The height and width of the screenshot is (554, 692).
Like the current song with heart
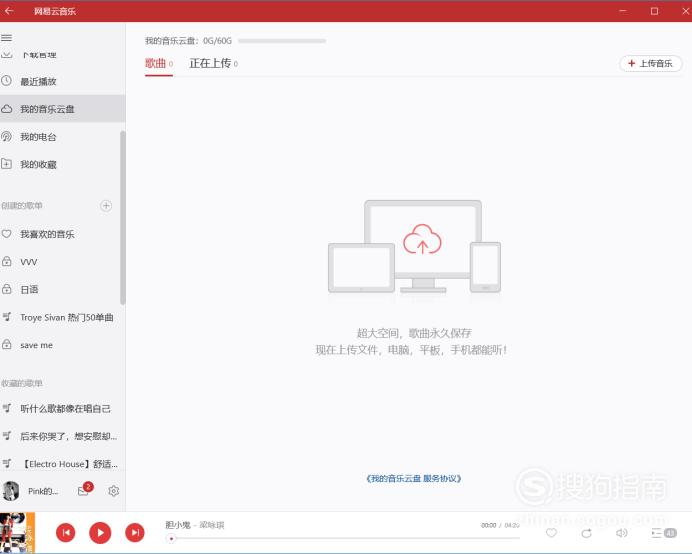coord(551,533)
